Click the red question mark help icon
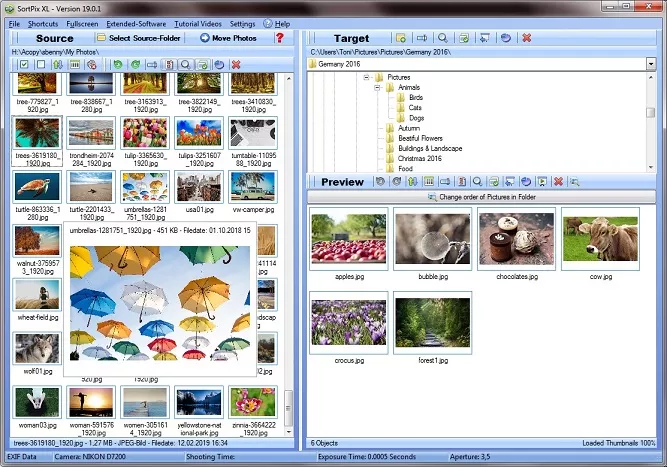Image resolution: width=667 pixels, height=467 pixels. (x=279, y=38)
